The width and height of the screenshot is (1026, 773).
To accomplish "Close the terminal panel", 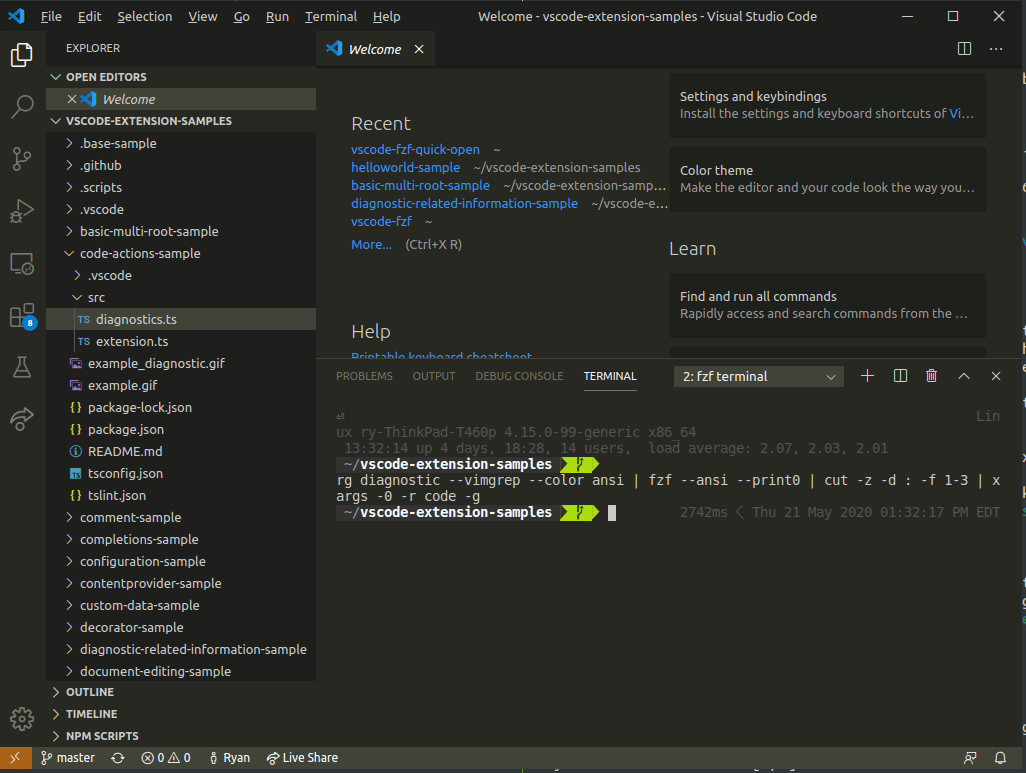I will pyautogui.click(x=995, y=376).
